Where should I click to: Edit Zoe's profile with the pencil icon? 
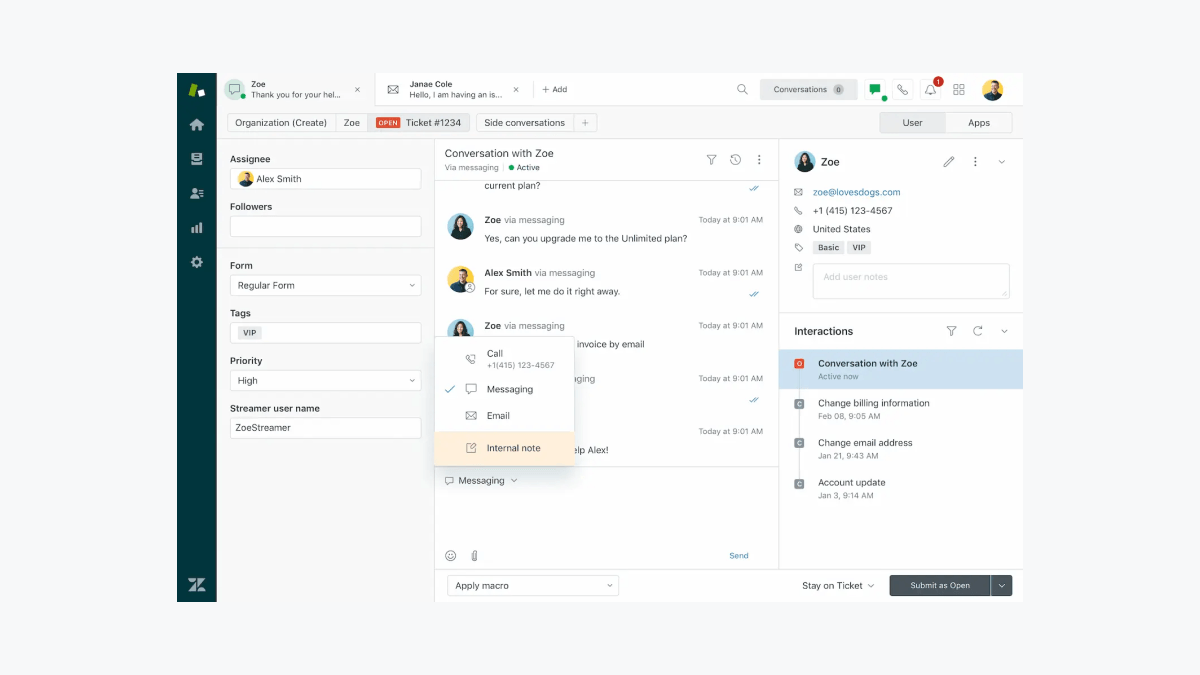[x=948, y=161]
